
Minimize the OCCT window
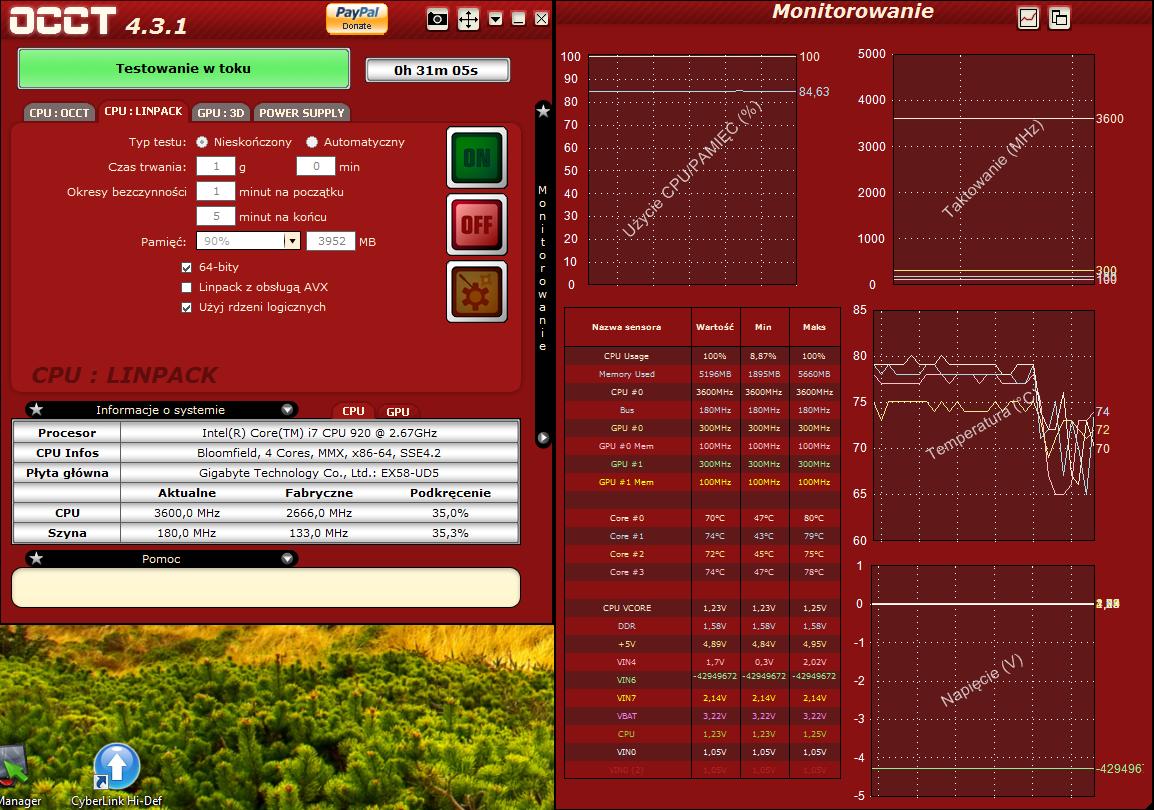(x=519, y=19)
